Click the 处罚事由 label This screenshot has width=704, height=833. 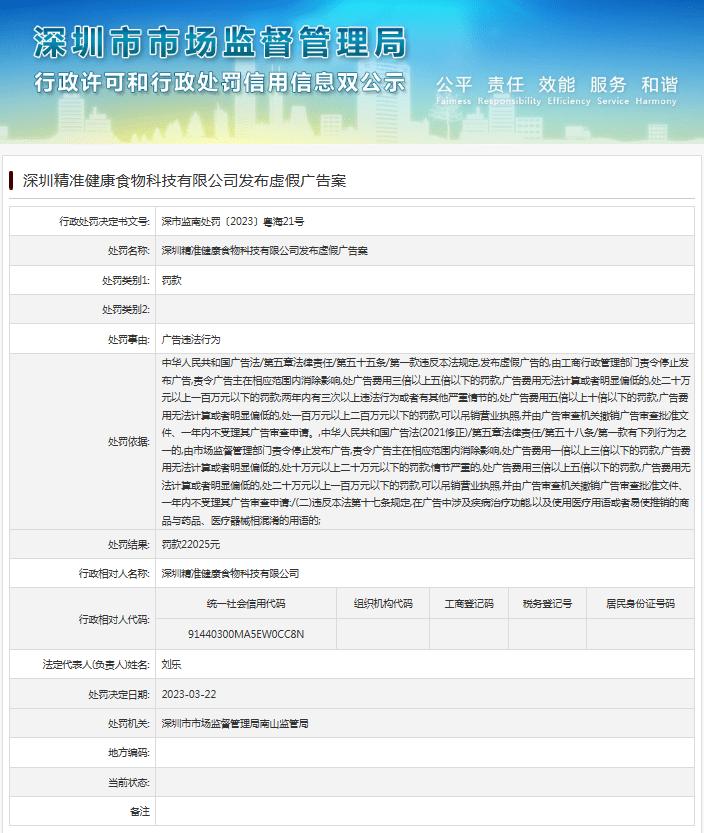point(129,339)
